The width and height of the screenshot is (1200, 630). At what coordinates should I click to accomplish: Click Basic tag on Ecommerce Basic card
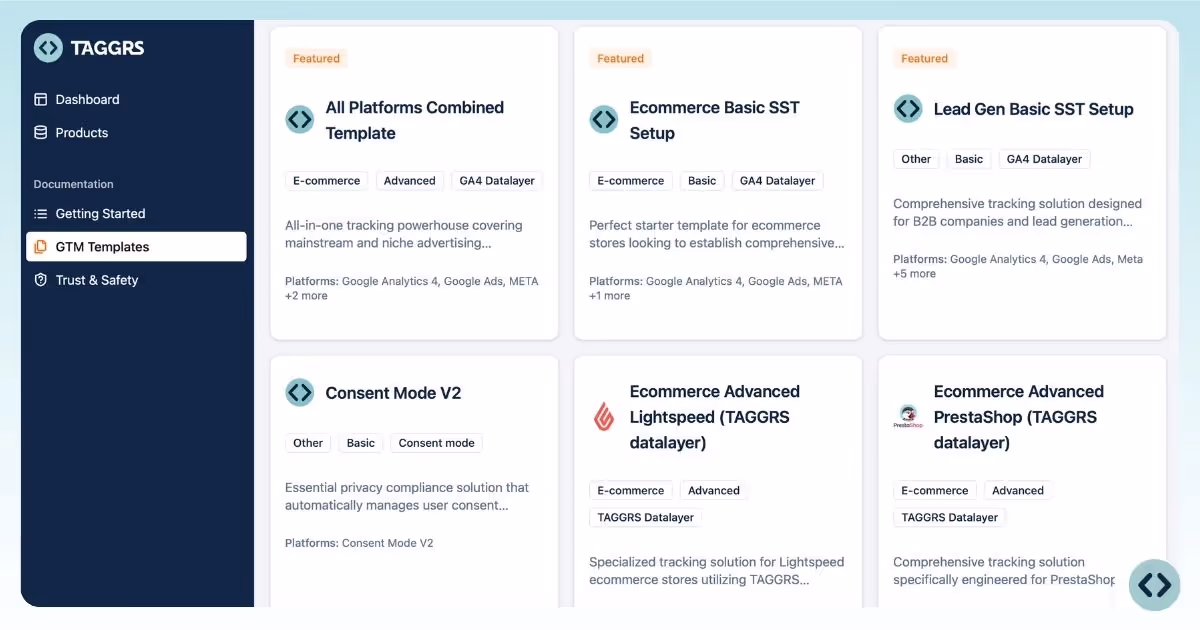(x=702, y=181)
